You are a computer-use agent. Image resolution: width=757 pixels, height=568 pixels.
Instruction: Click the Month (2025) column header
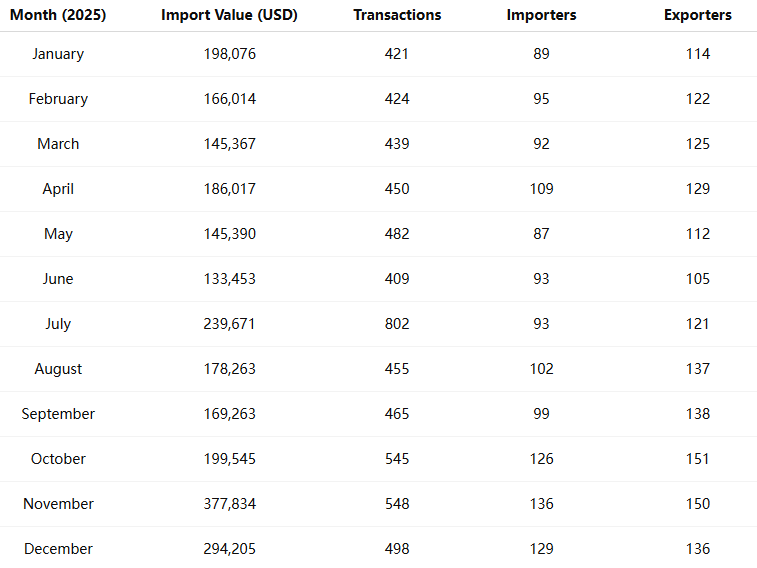click(58, 15)
